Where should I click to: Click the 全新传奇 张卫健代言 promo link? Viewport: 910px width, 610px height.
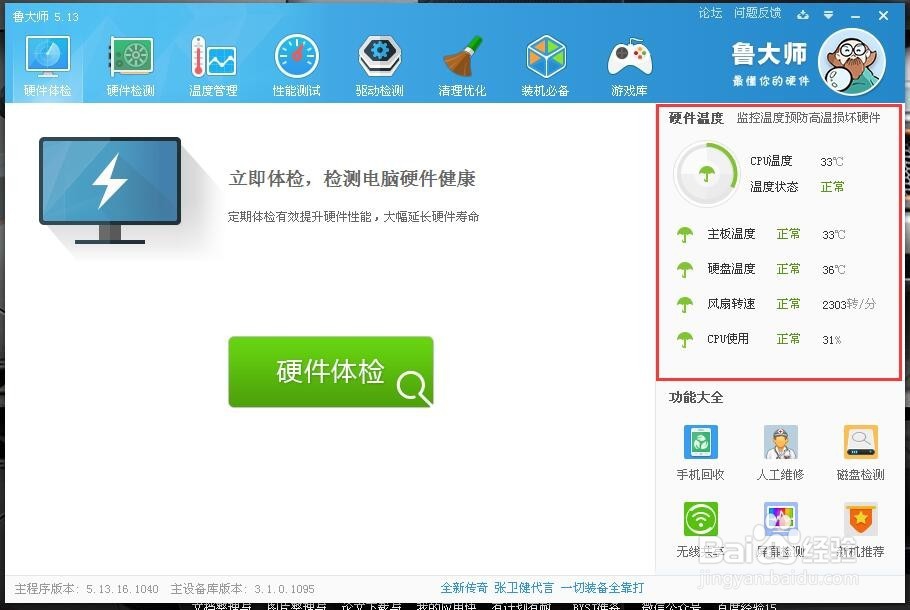(542, 588)
